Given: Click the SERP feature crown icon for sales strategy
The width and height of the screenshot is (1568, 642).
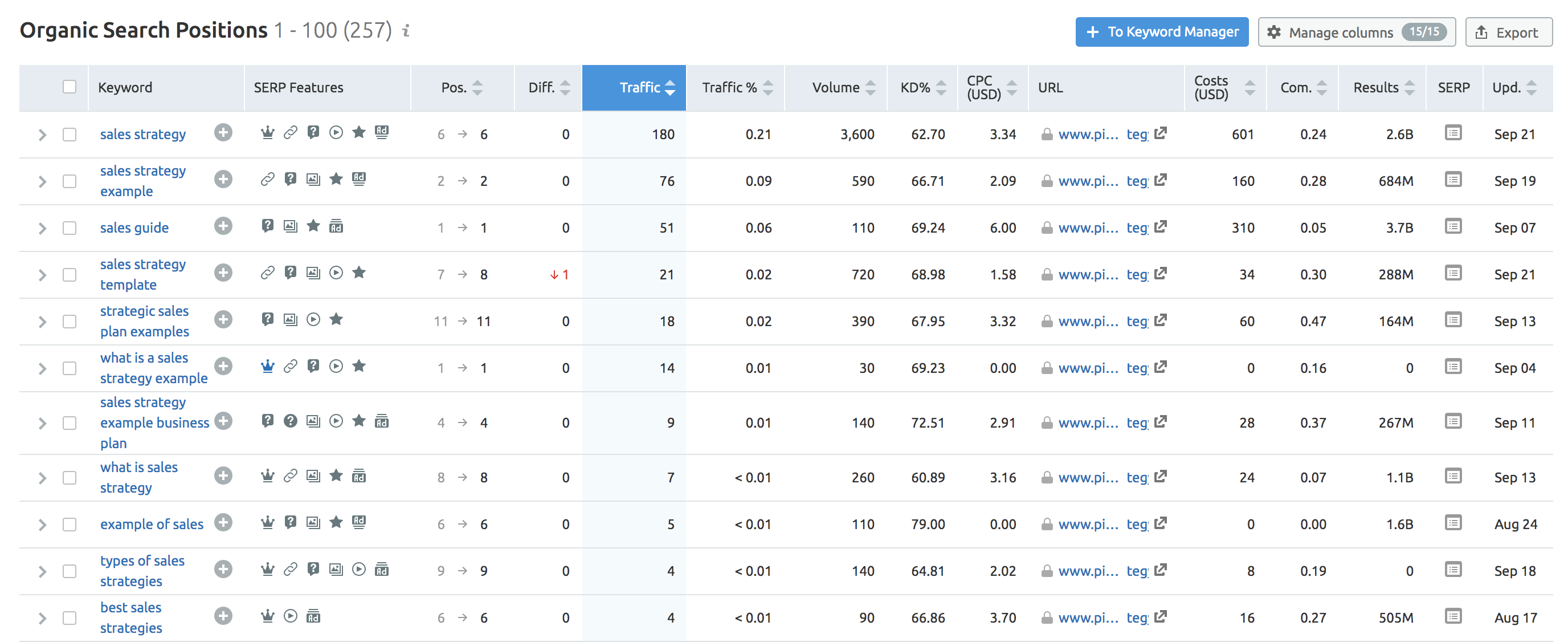Looking at the screenshot, I should pos(267,134).
